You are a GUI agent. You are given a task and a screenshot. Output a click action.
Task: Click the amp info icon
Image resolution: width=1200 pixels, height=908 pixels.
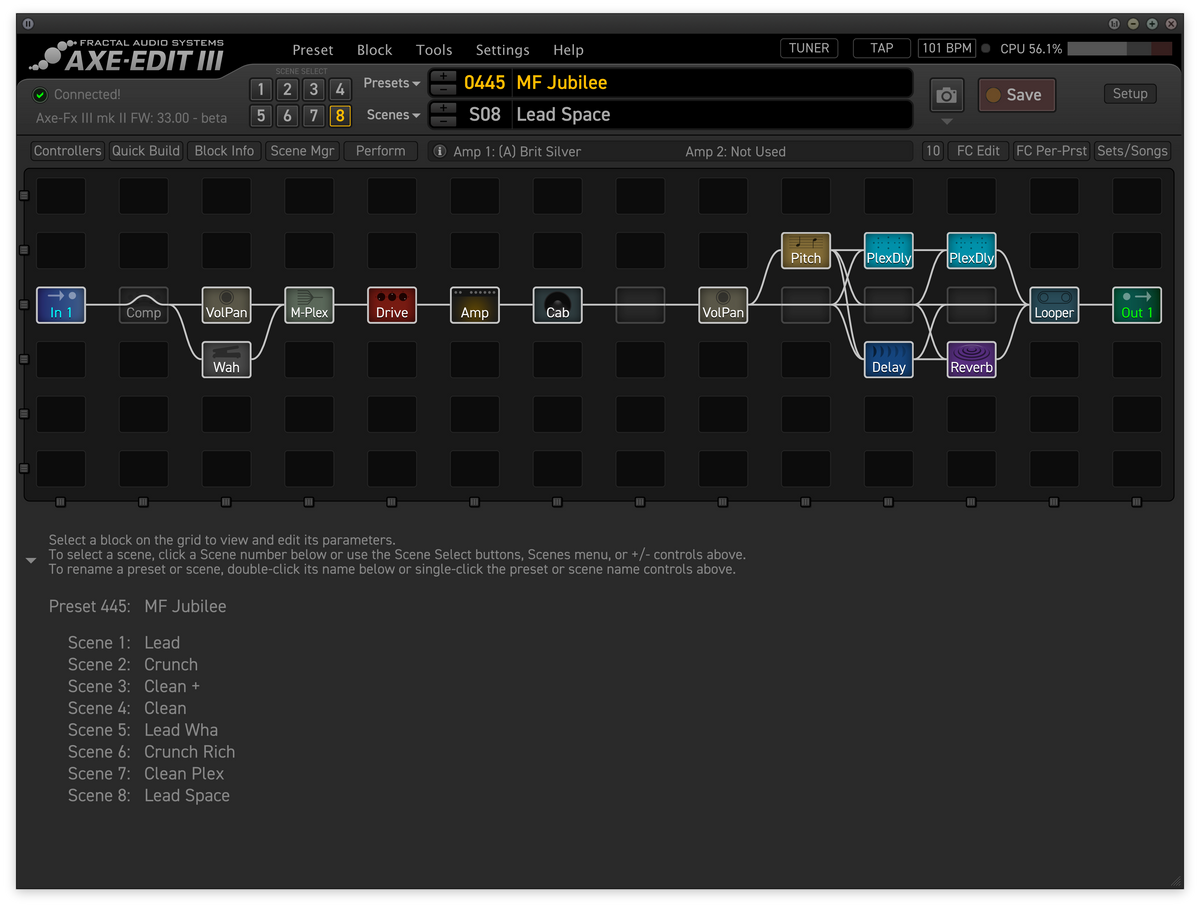click(x=439, y=151)
